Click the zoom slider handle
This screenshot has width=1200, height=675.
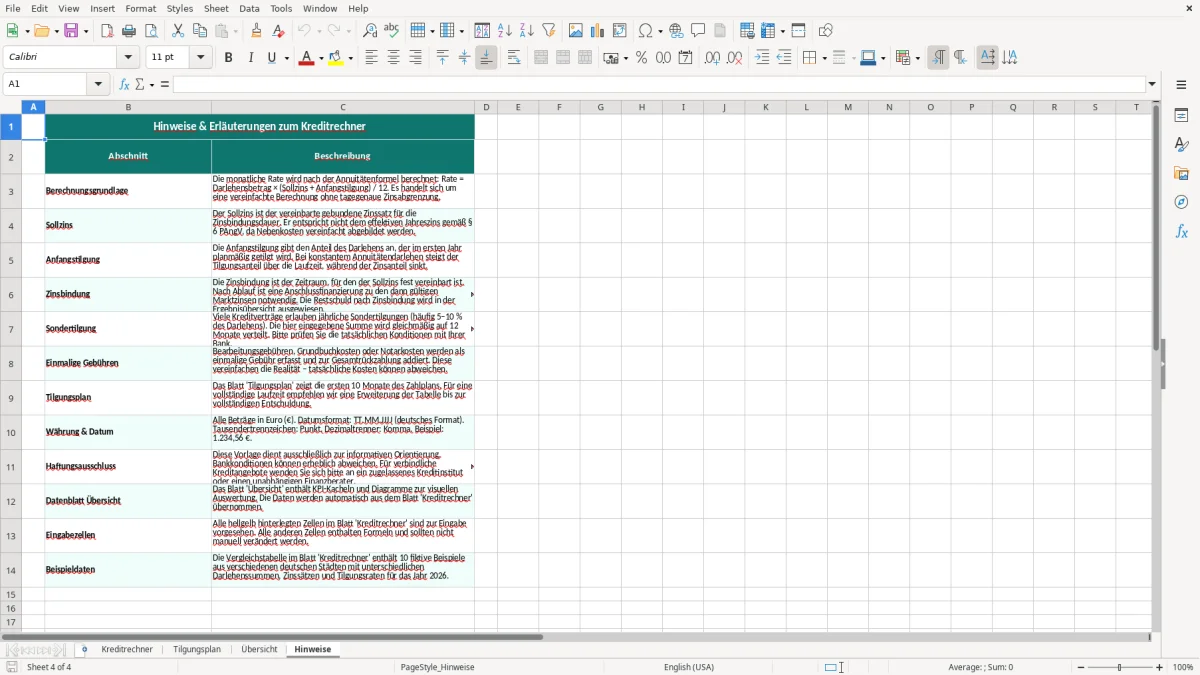point(1120,667)
